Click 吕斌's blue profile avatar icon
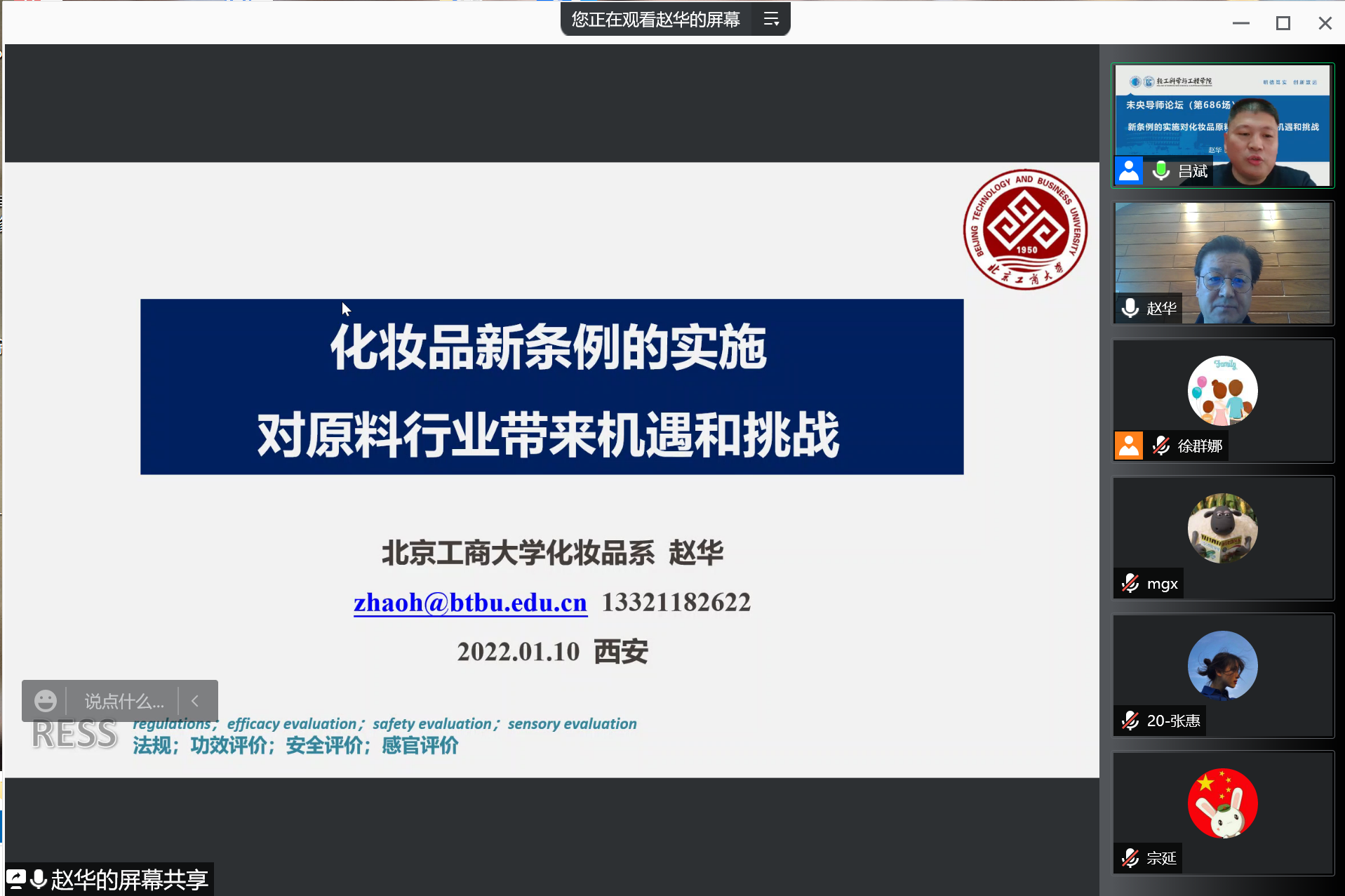 click(x=1129, y=170)
